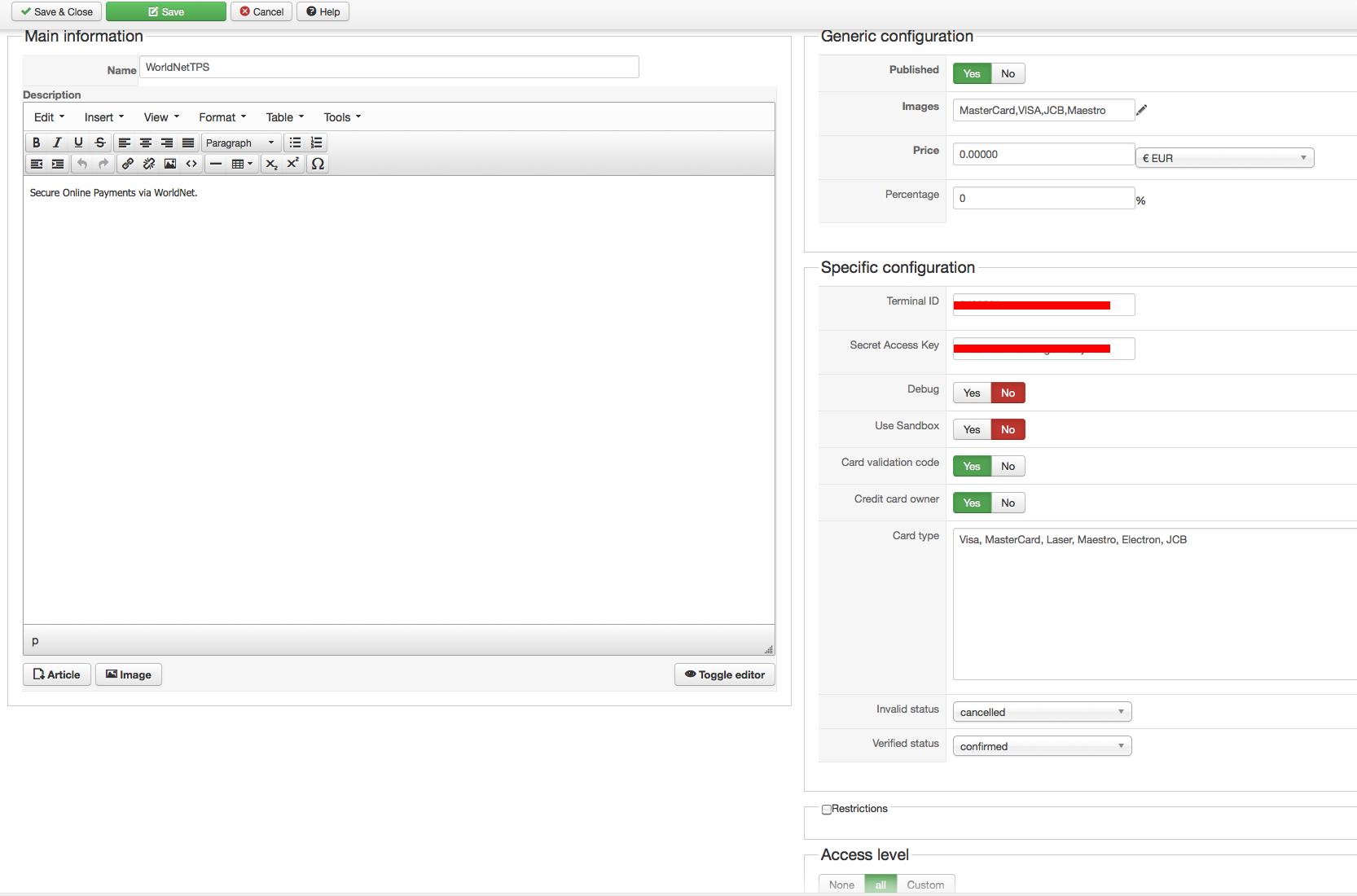Apply strikethrough formatting
1357x896 pixels.
pyautogui.click(x=99, y=143)
